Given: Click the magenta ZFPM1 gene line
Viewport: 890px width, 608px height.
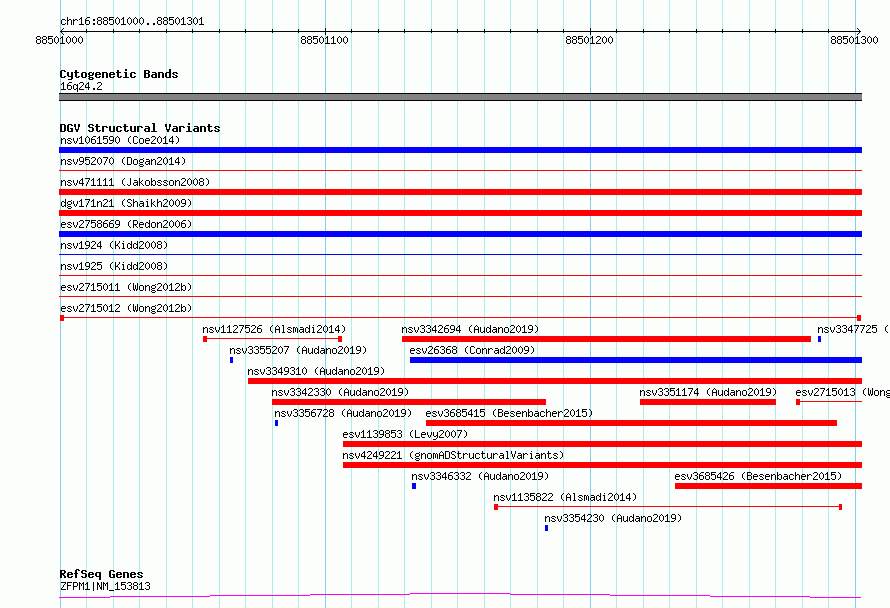Looking at the screenshot, I should [460, 596].
